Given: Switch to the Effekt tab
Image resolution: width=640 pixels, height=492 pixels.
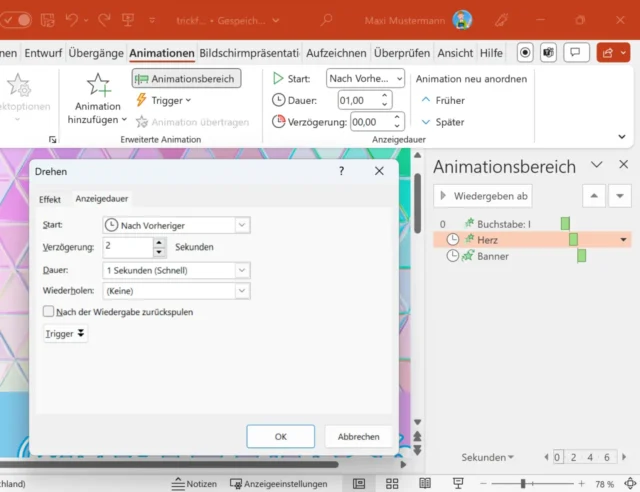Looking at the screenshot, I should click(x=50, y=199).
